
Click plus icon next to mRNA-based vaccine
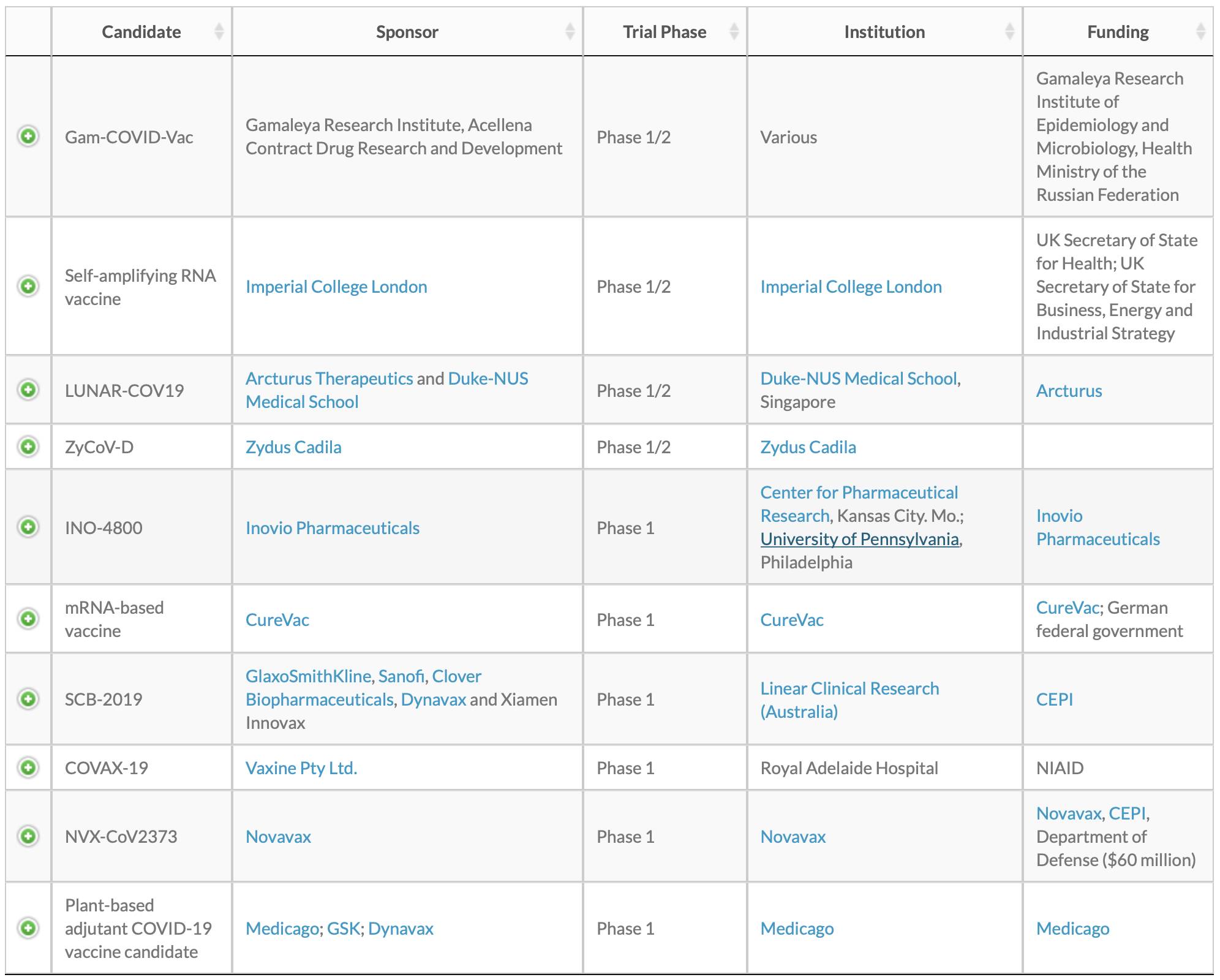[28, 619]
